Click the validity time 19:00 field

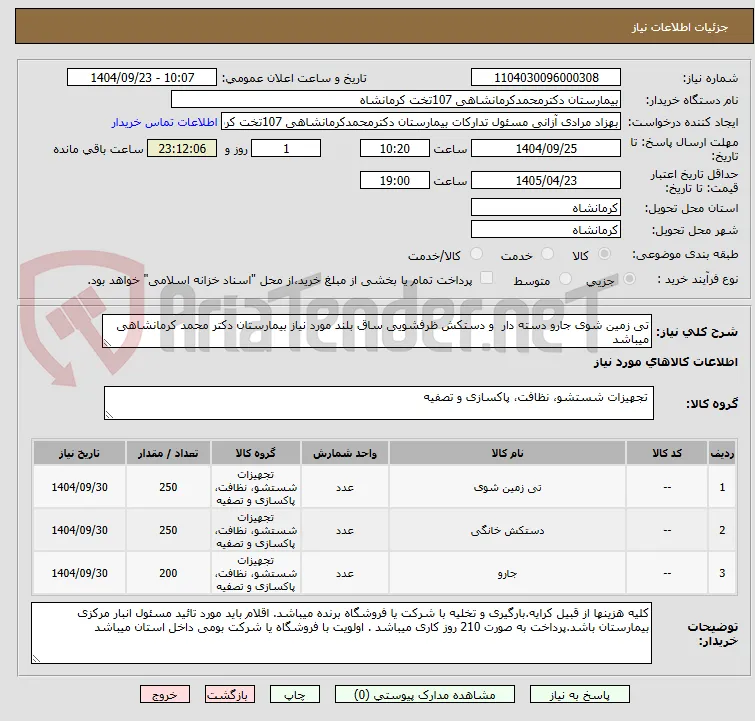(x=395, y=180)
